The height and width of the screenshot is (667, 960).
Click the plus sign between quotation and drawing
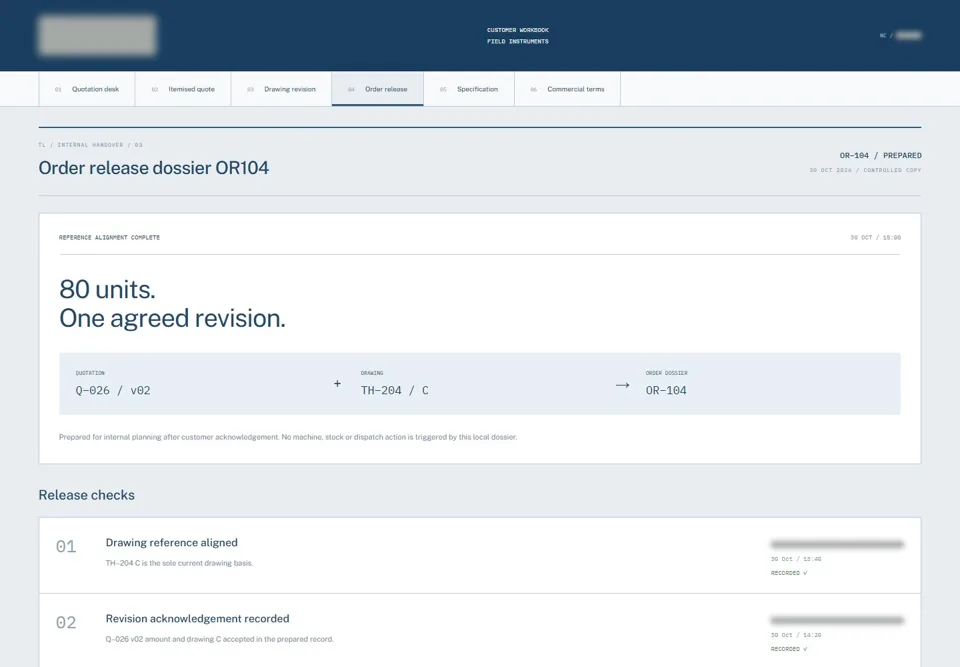click(x=337, y=383)
